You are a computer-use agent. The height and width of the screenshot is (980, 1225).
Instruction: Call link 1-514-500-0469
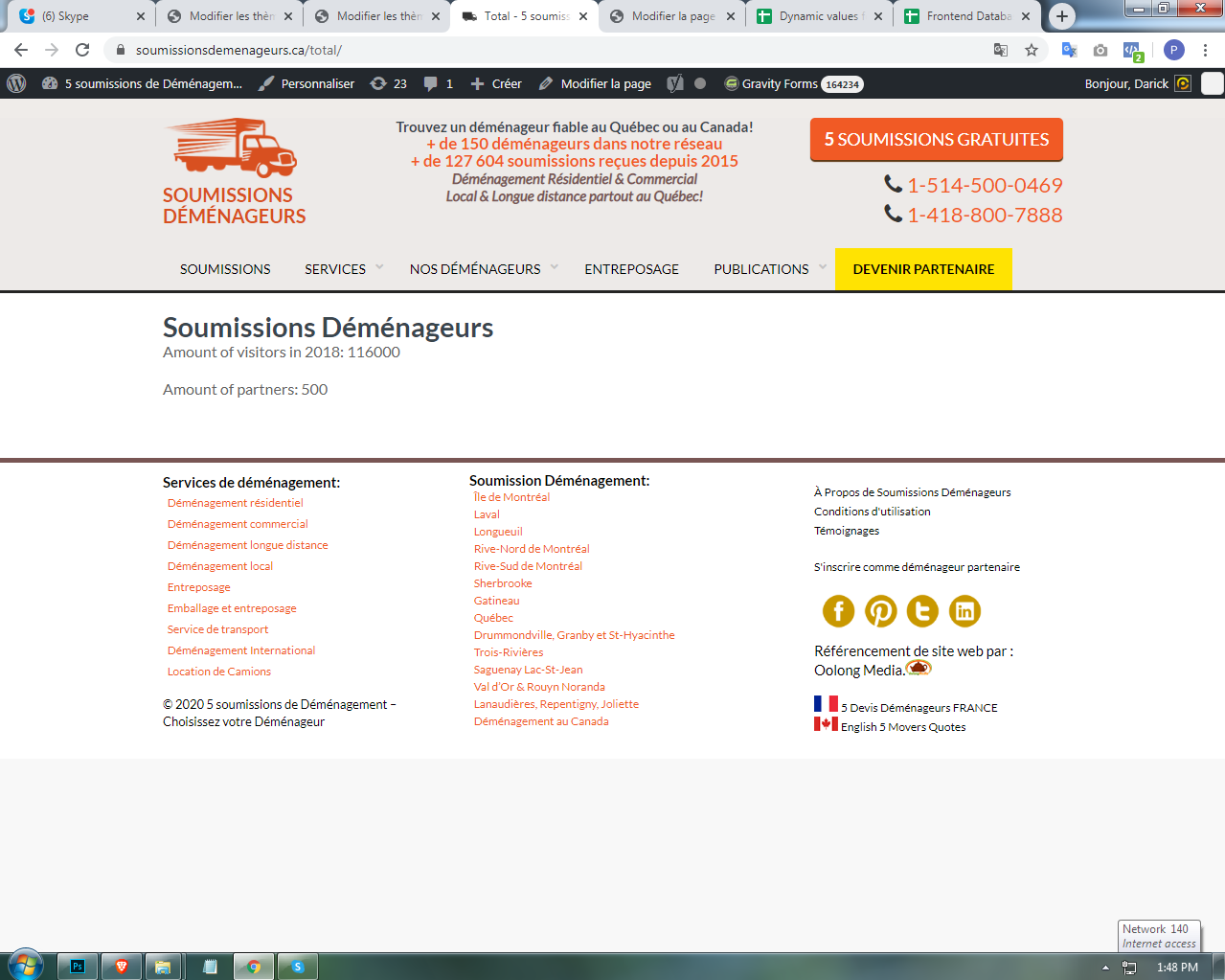(985, 185)
